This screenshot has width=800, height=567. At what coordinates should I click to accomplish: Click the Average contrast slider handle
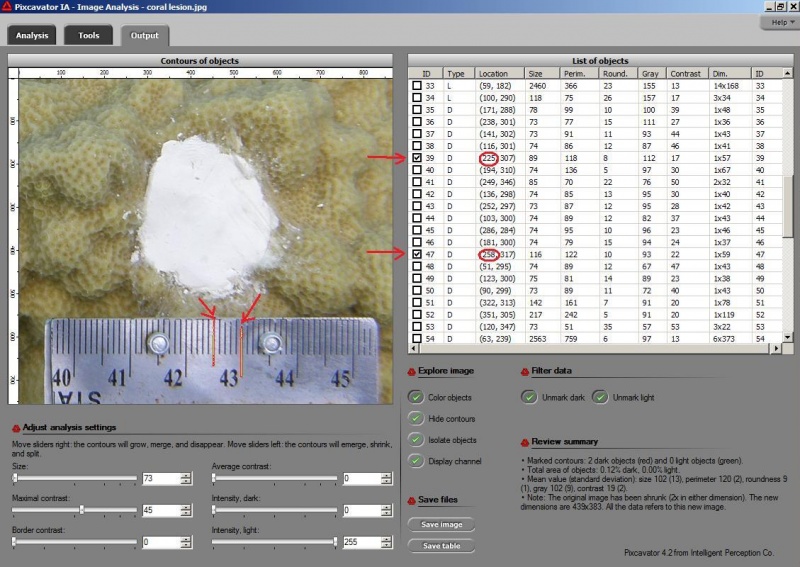[x=214, y=478]
